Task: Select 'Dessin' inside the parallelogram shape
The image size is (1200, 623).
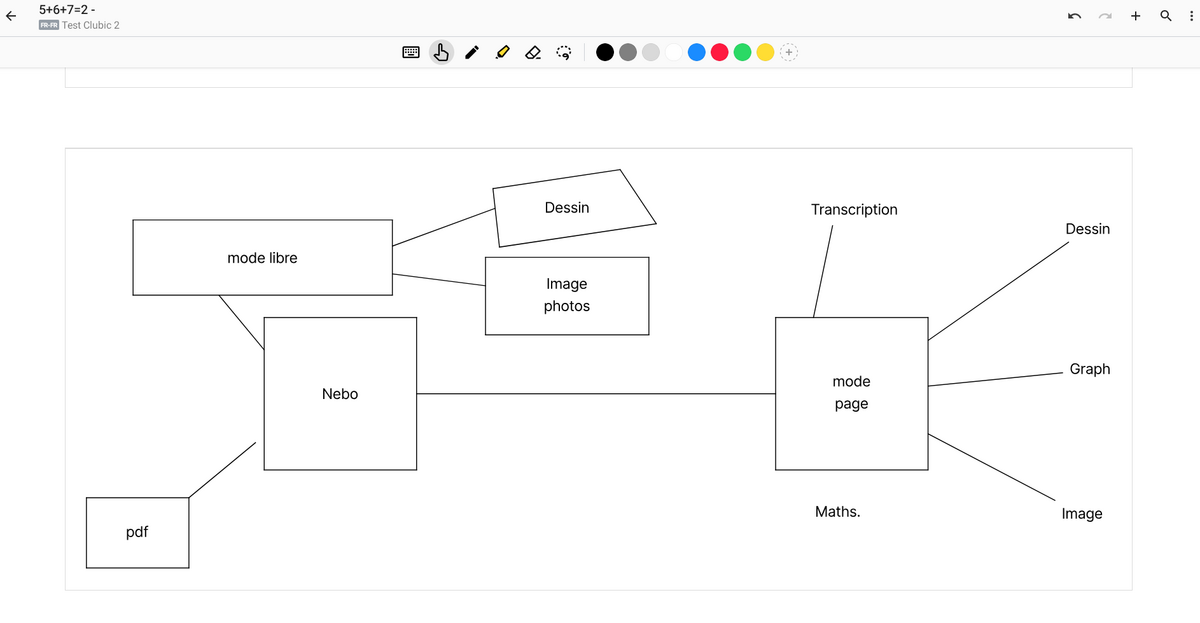Action: coord(567,208)
